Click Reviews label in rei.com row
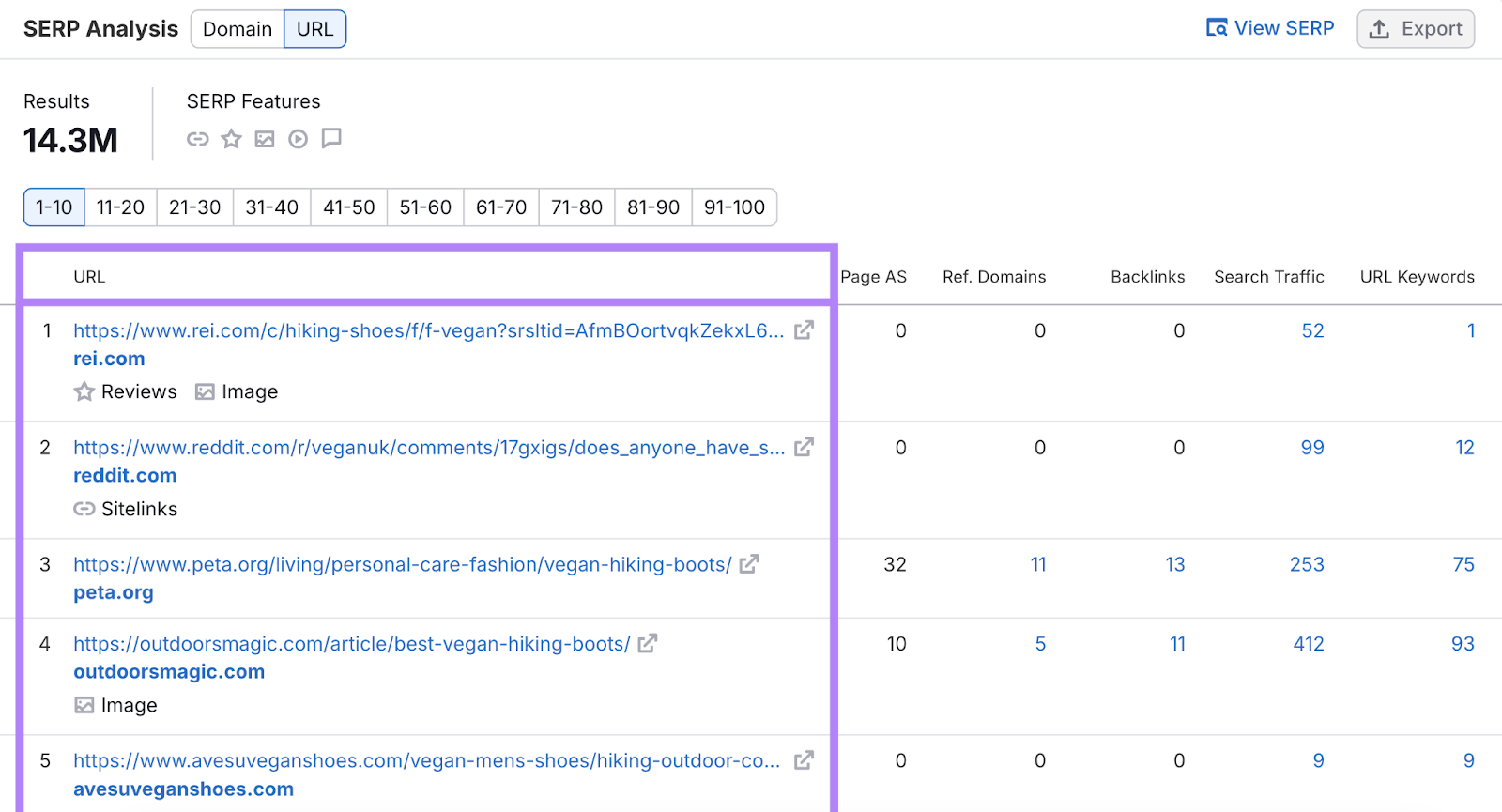Image resolution: width=1502 pixels, height=812 pixels. pyautogui.click(x=139, y=391)
